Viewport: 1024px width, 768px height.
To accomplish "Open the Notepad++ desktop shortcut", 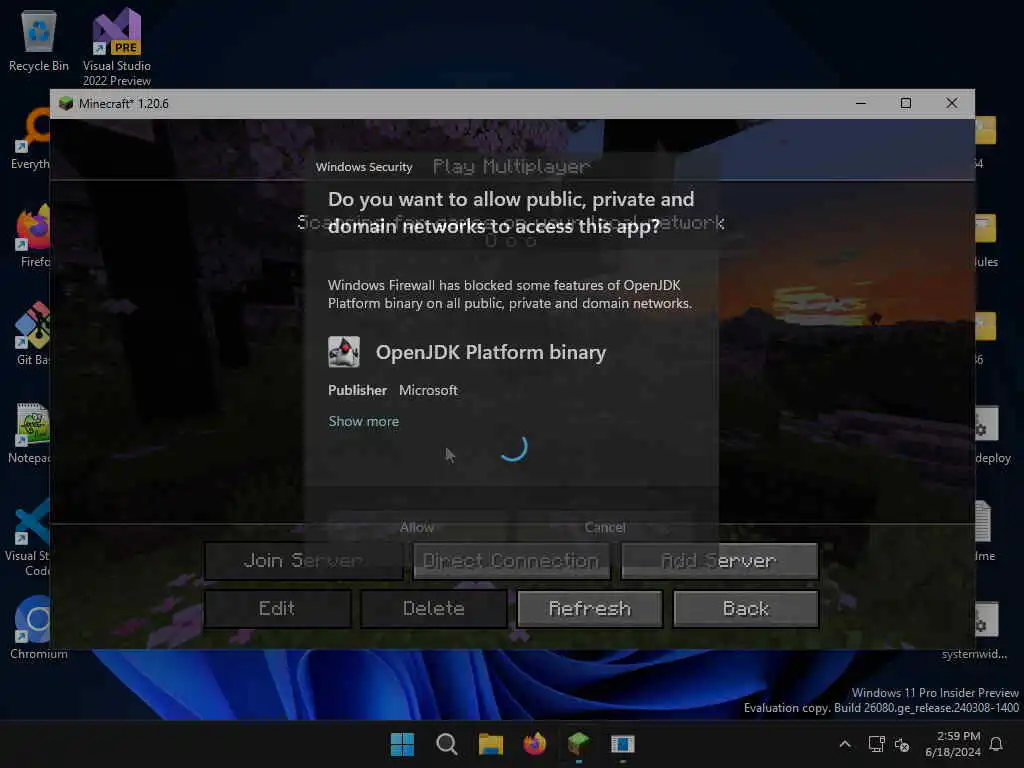I will click(x=30, y=433).
